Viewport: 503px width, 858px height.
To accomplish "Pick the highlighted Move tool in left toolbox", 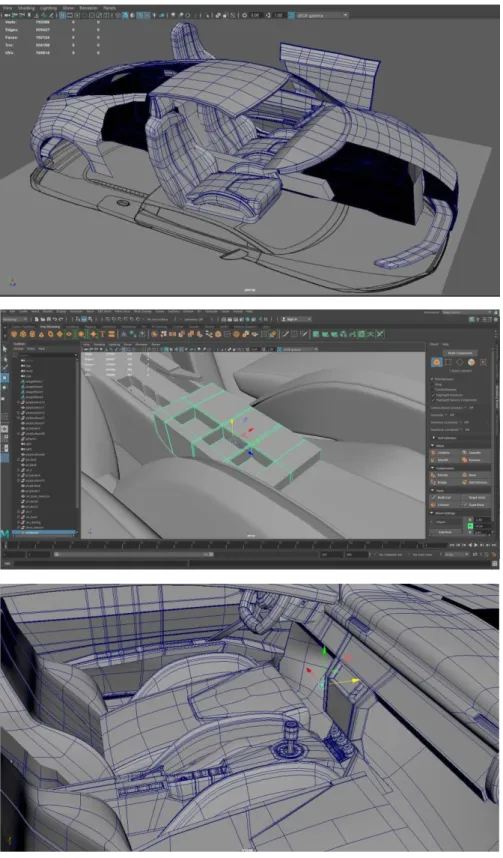I will coord(5,377).
